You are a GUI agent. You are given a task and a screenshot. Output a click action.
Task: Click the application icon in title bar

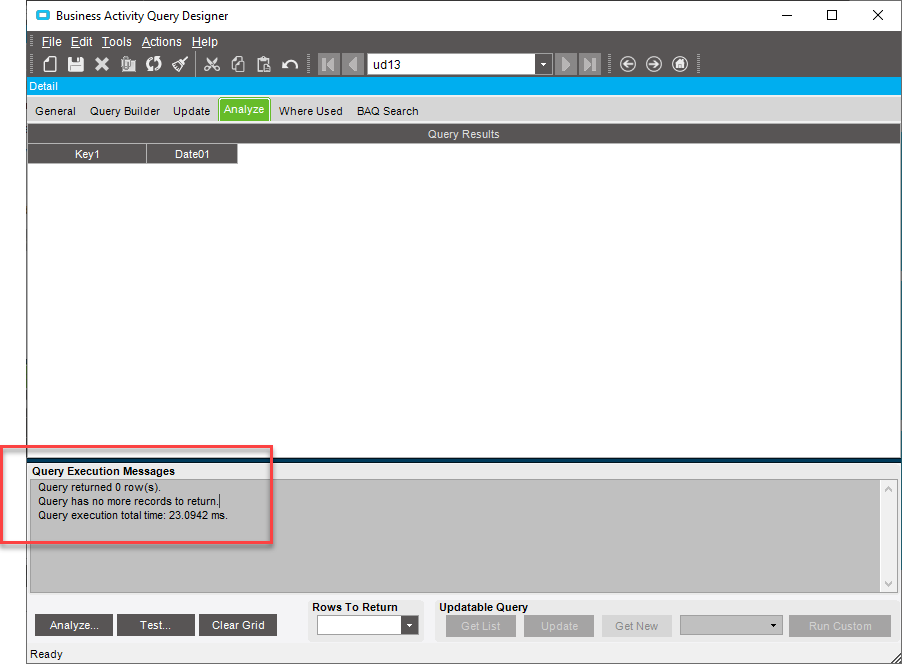point(43,16)
